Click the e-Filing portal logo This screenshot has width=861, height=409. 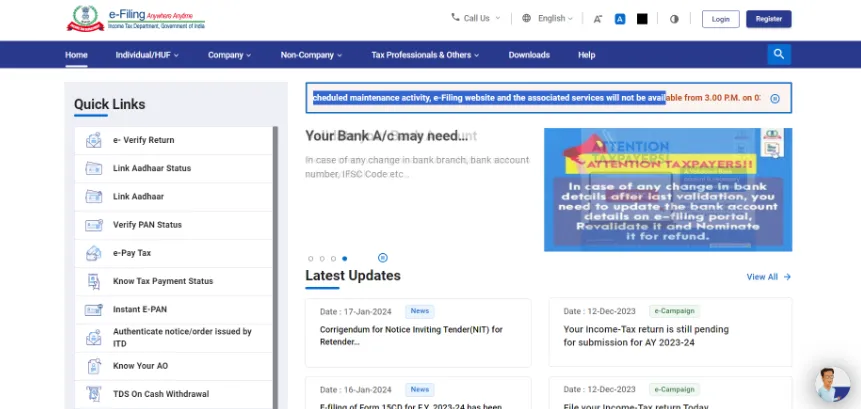coord(135,18)
